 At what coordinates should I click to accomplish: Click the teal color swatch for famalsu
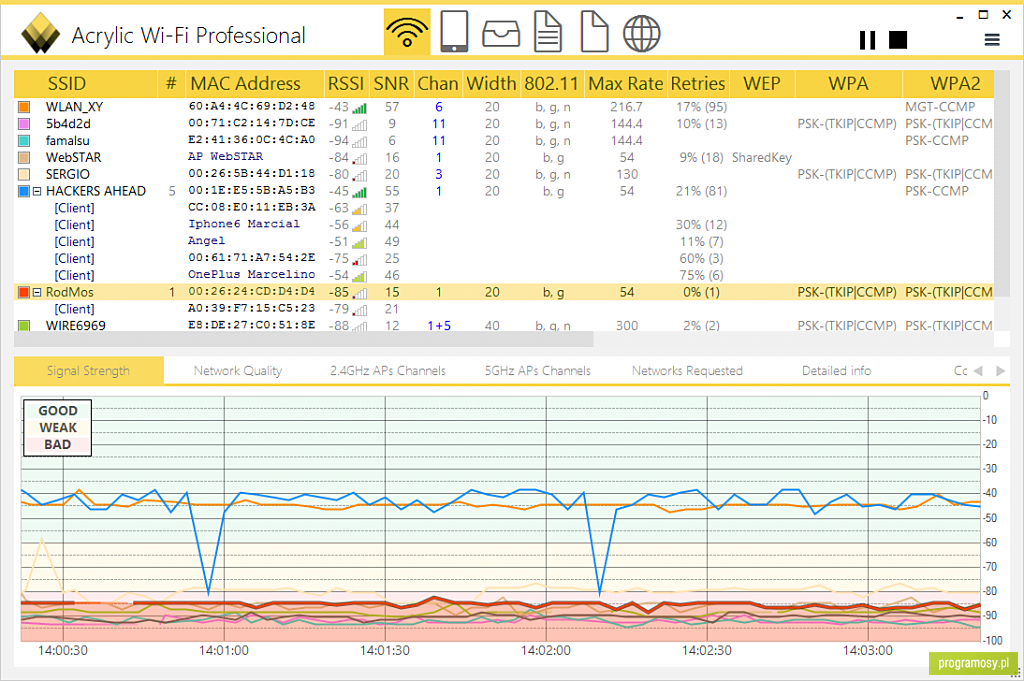pyautogui.click(x=24, y=141)
